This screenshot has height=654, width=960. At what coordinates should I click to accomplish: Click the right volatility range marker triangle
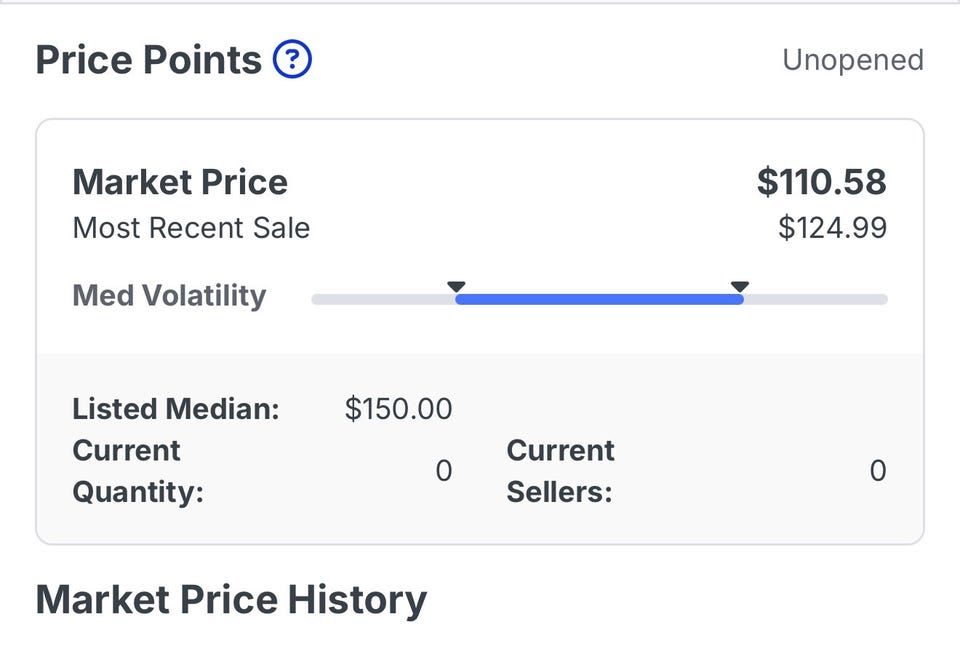pos(739,288)
